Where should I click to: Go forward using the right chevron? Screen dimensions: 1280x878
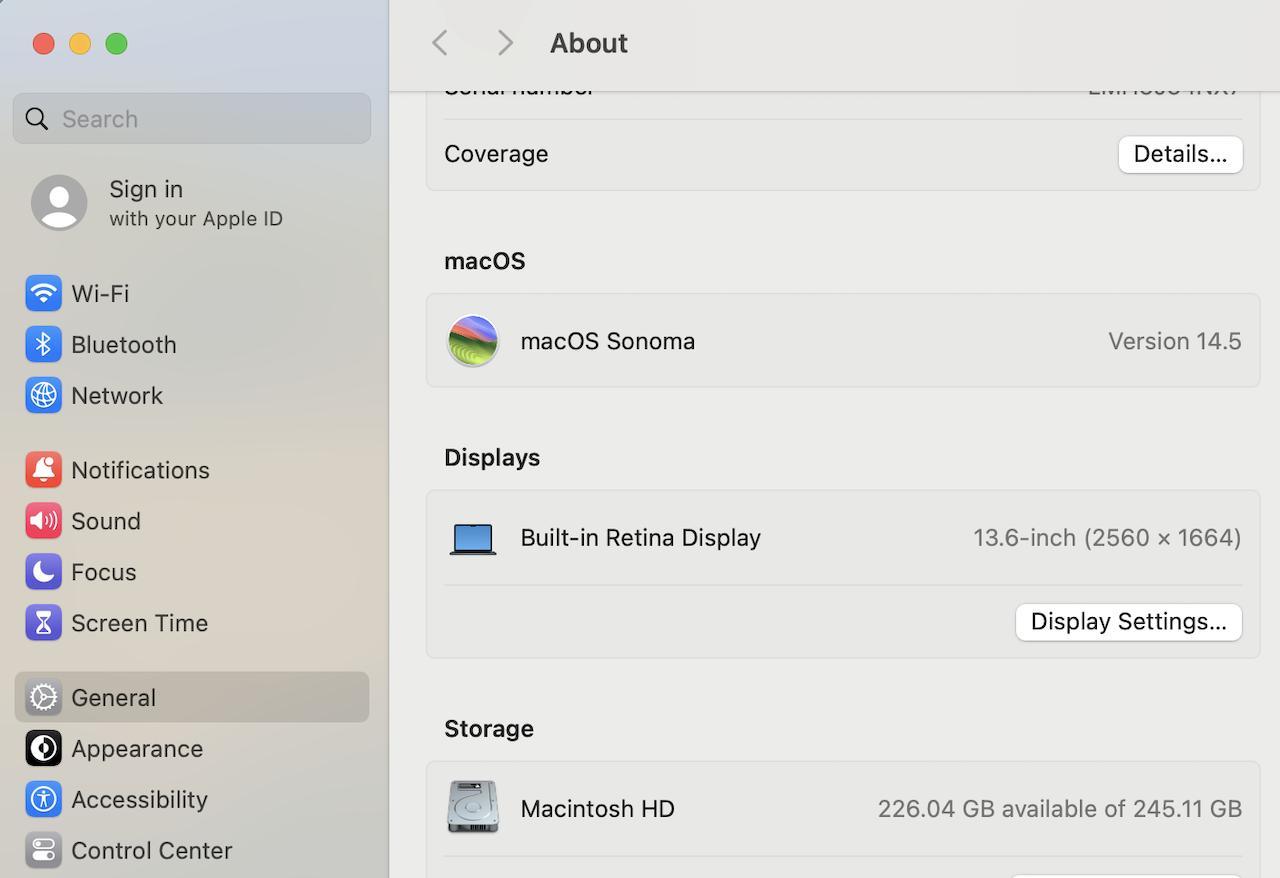pos(505,43)
